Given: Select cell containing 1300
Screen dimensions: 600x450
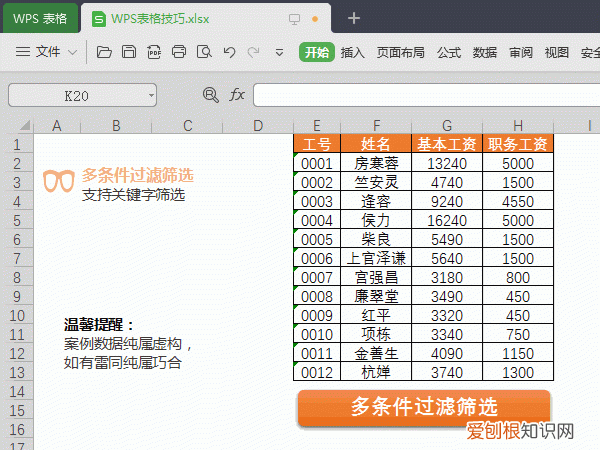Looking at the screenshot, I should [x=518, y=372].
